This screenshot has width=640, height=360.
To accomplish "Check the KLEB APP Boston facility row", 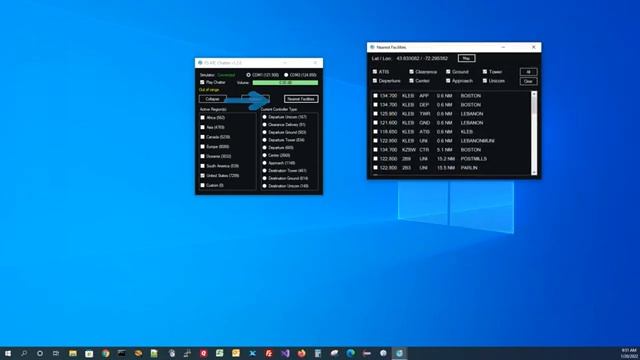I will pyautogui.click(x=376, y=96).
